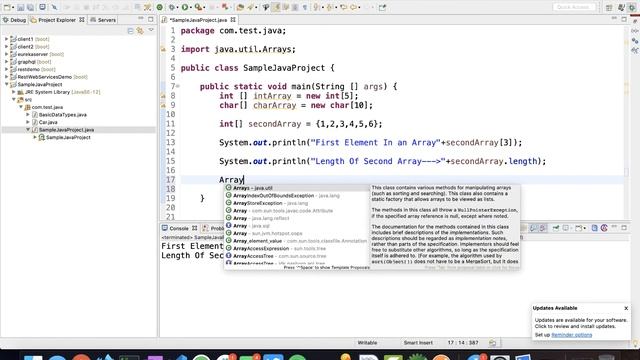Click the status bar icon beside 17 : 14 : 387
640x360 pixels.
[x=492, y=343]
